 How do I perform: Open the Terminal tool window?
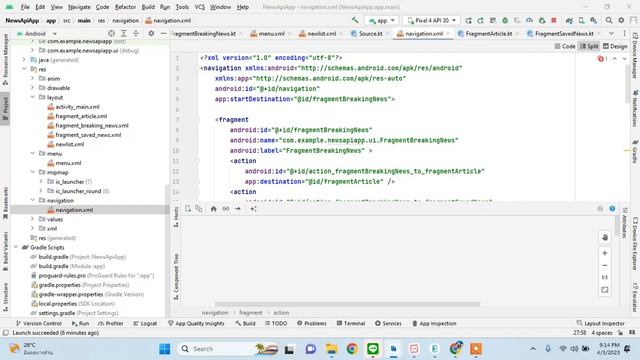click(351, 323)
